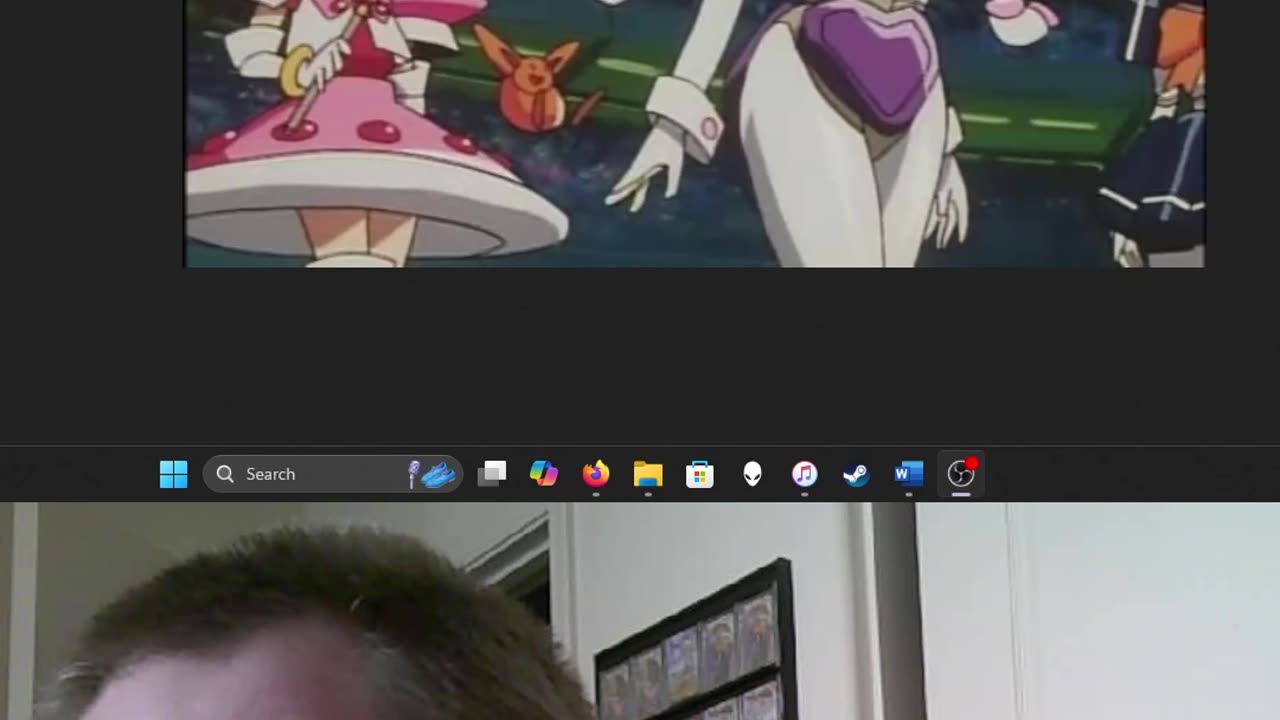The image size is (1280, 720).
Task: Click the taskbar Search box
Action: coord(333,474)
